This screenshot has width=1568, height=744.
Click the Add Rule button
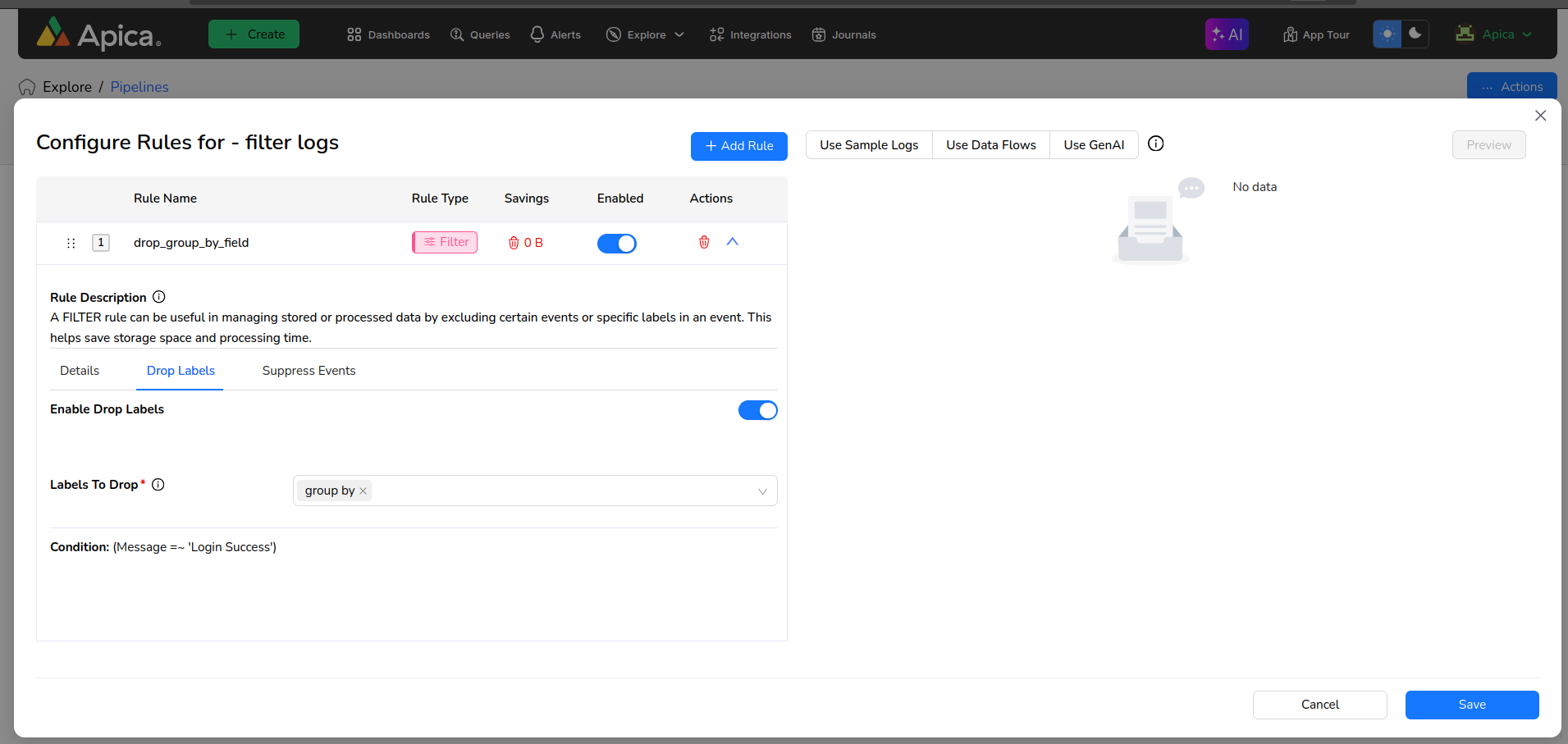(738, 146)
